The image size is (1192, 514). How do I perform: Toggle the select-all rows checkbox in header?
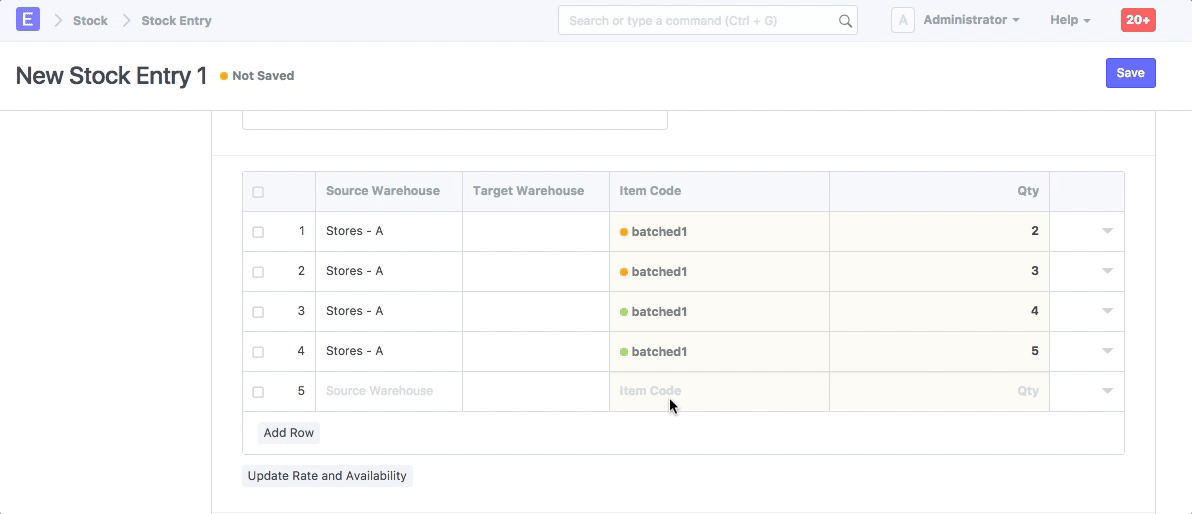click(x=258, y=192)
